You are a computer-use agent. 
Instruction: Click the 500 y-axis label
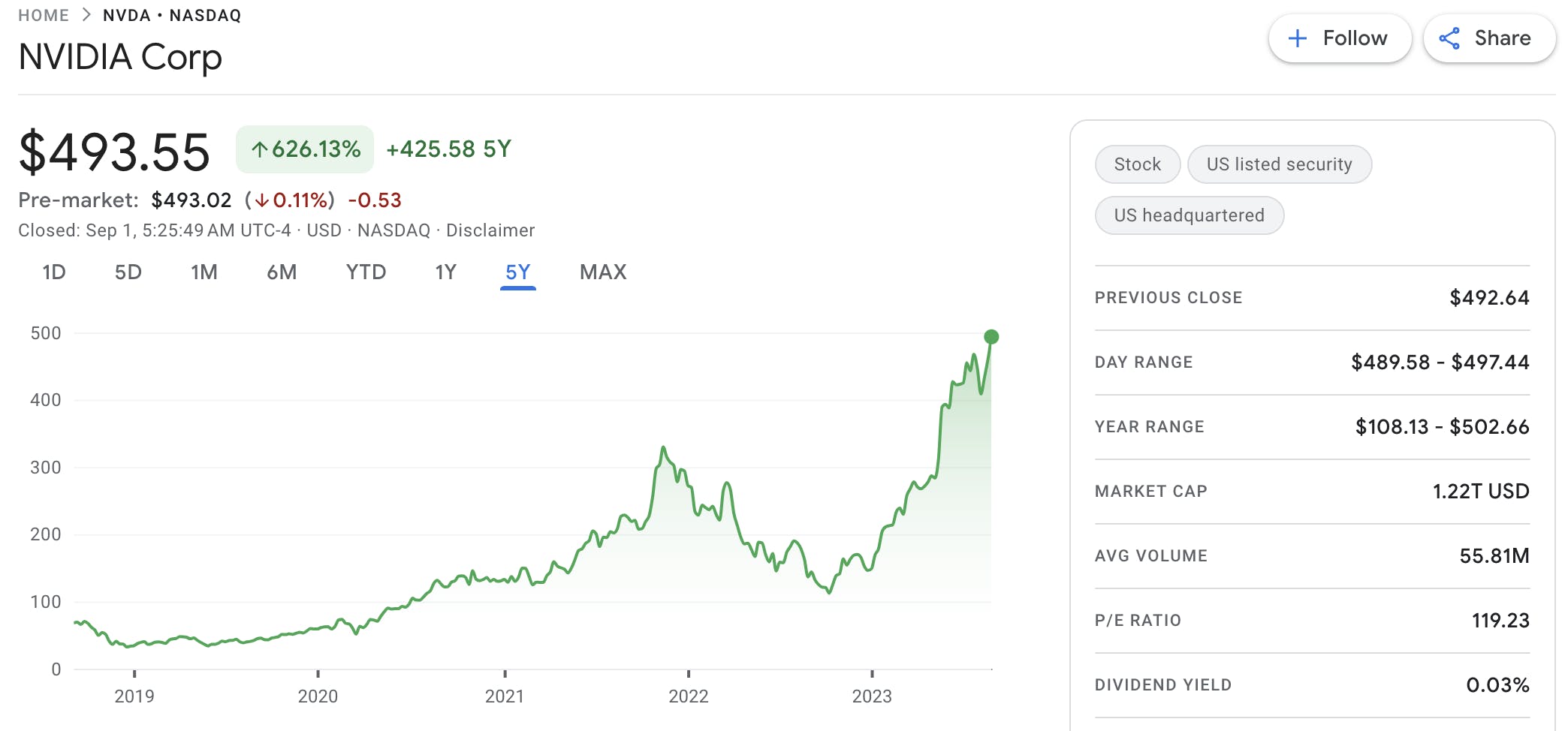46,333
